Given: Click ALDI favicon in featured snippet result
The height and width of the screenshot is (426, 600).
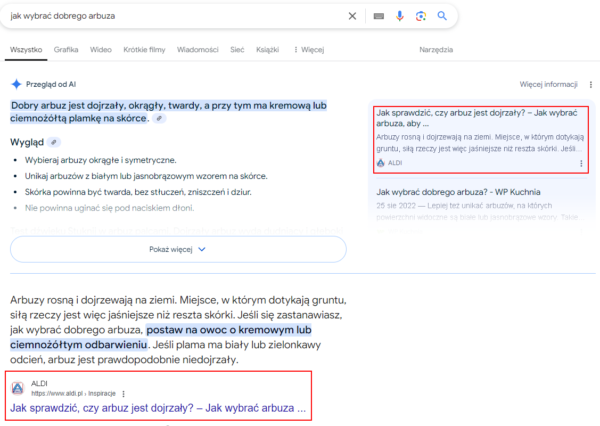Looking at the screenshot, I should pos(18,388).
